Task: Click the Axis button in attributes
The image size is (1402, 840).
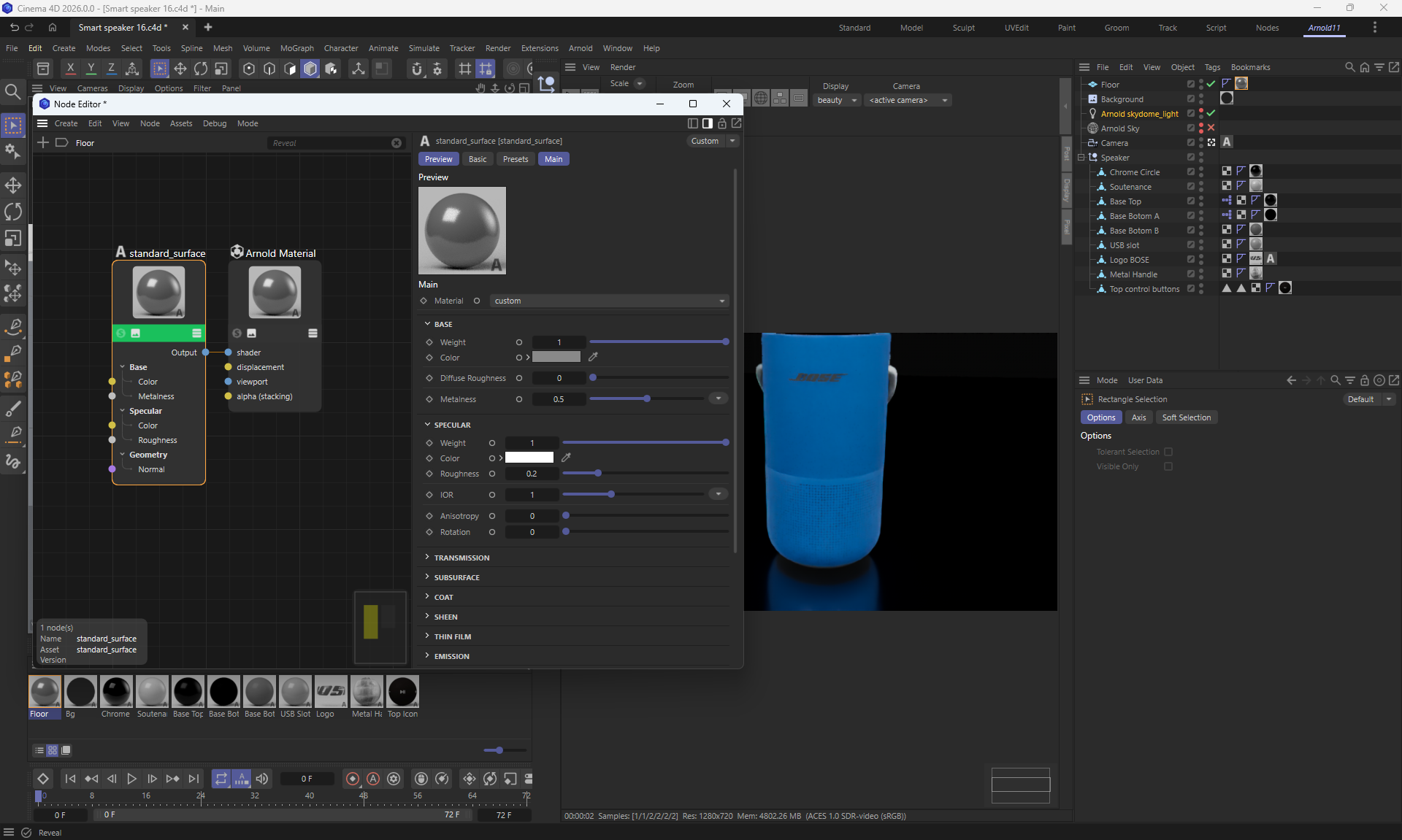Action: coord(1138,417)
